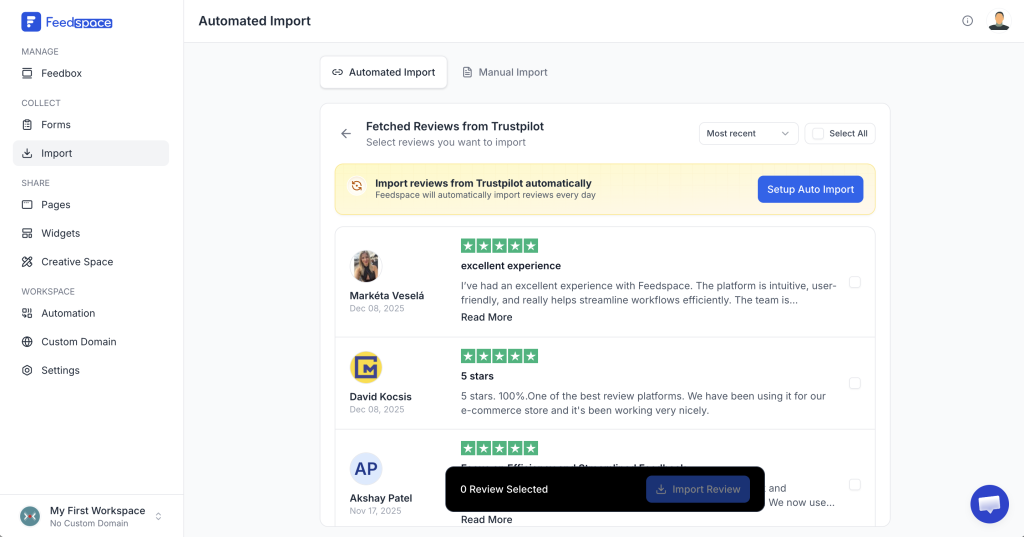
Task: Click Read More on Markéta's review
Action: [486, 317]
